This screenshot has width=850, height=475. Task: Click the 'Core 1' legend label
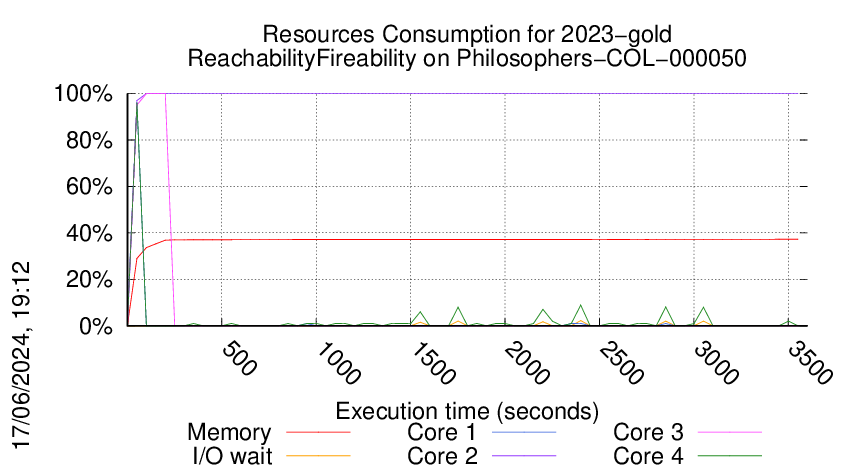(441, 433)
